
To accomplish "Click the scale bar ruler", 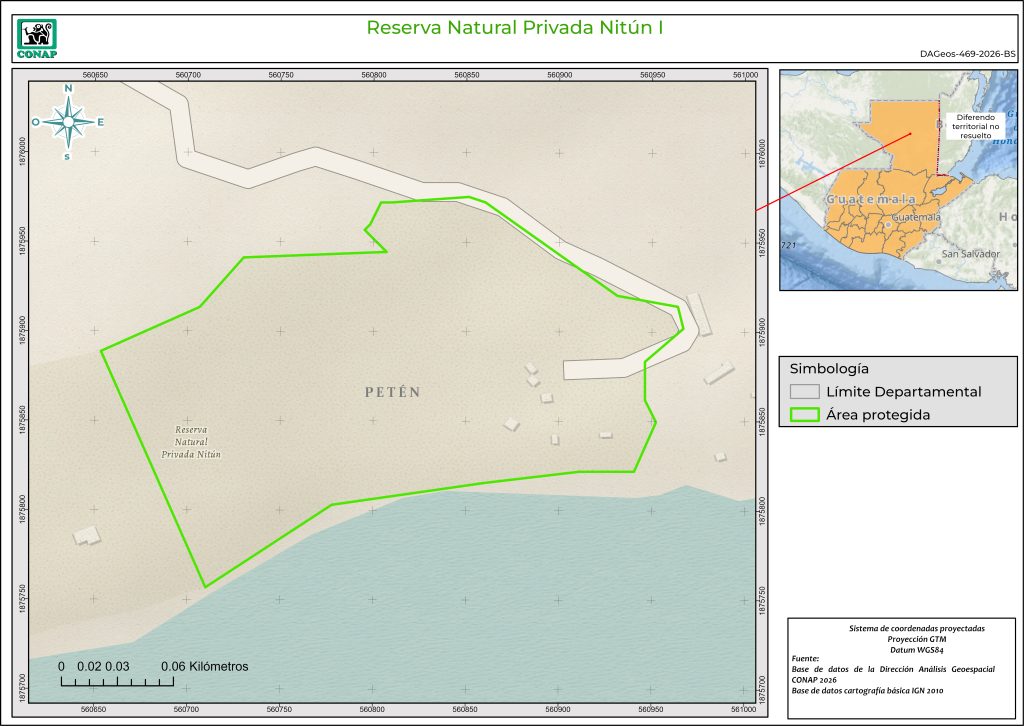I will [117, 682].
